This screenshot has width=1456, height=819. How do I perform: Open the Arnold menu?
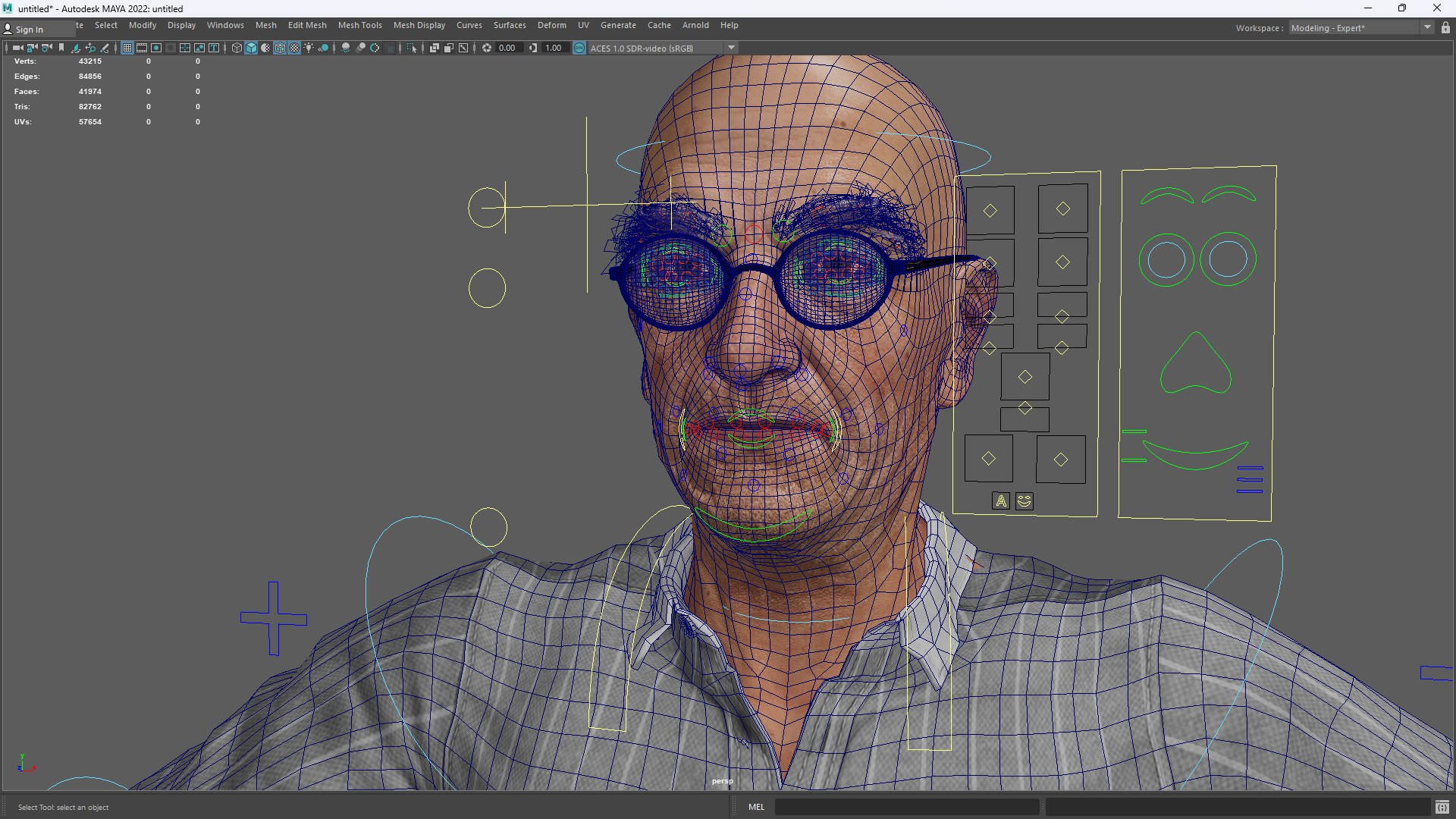(x=695, y=25)
